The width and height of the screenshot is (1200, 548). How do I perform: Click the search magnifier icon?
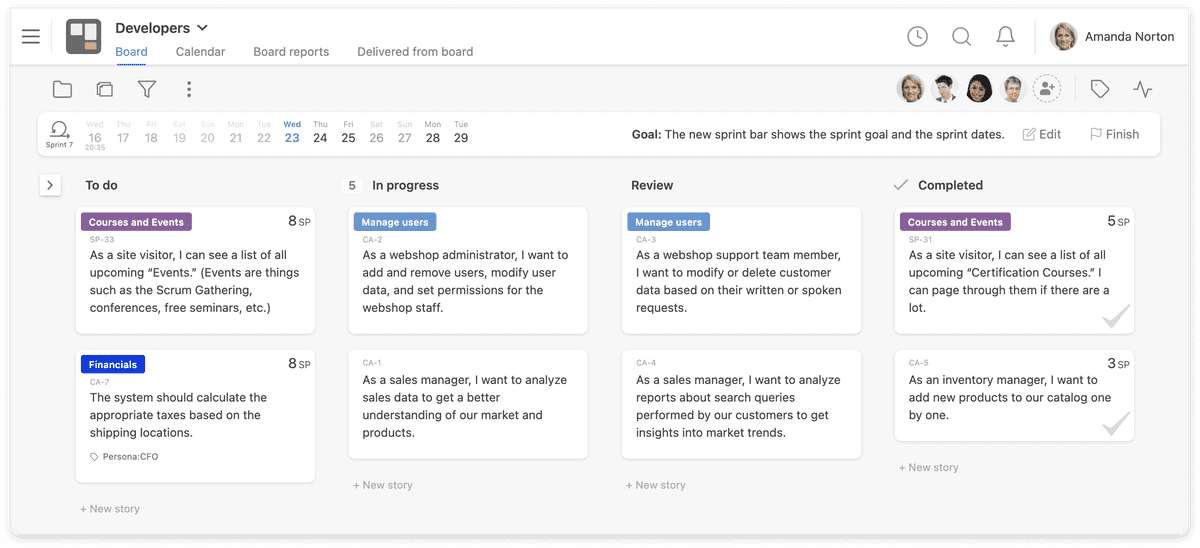pos(961,37)
